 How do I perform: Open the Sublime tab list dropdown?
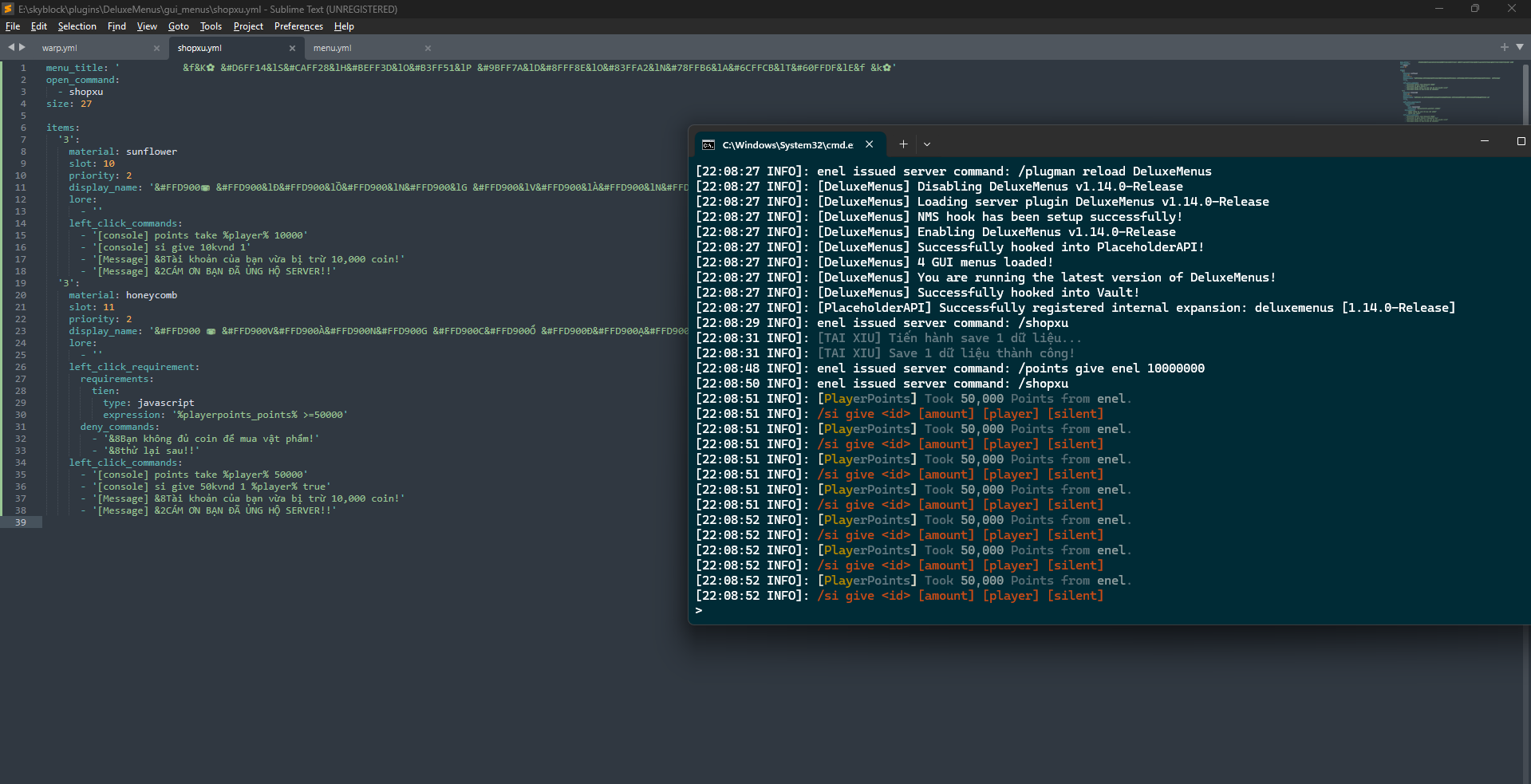click(1519, 48)
